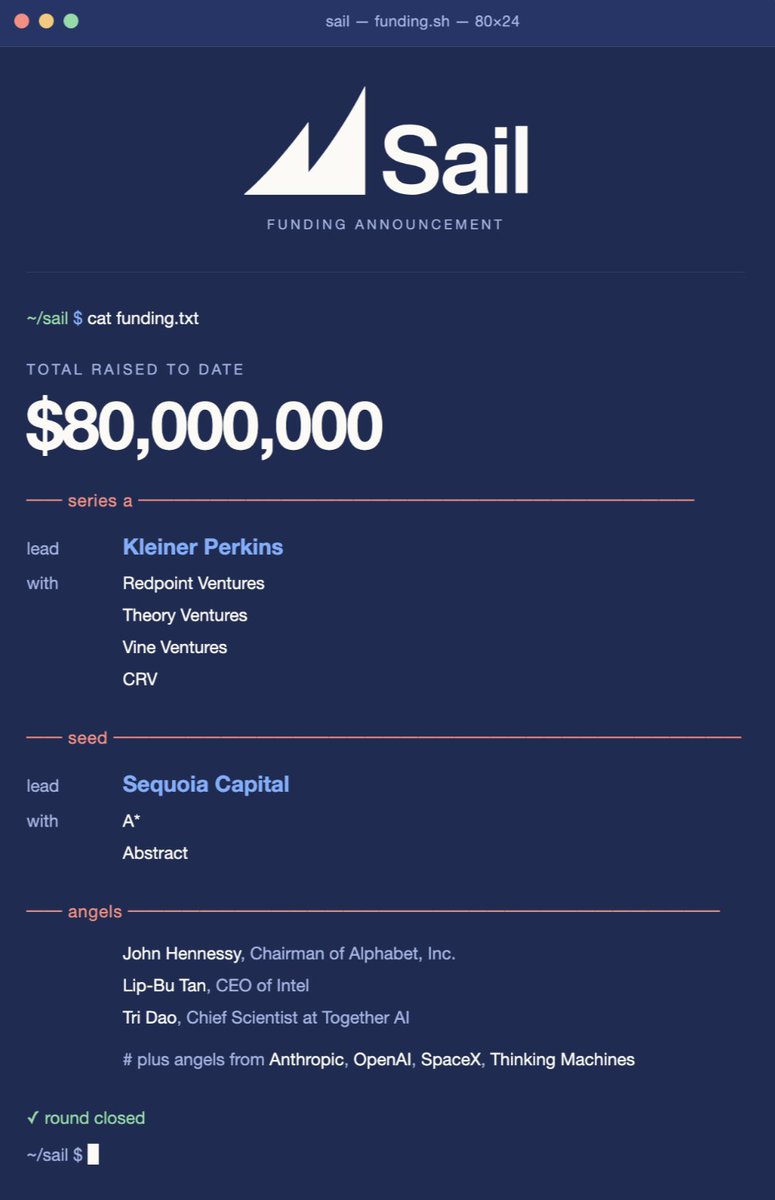Click the CRV investor entry
The height and width of the screenshot is (1200, 775).
point(140,679)
